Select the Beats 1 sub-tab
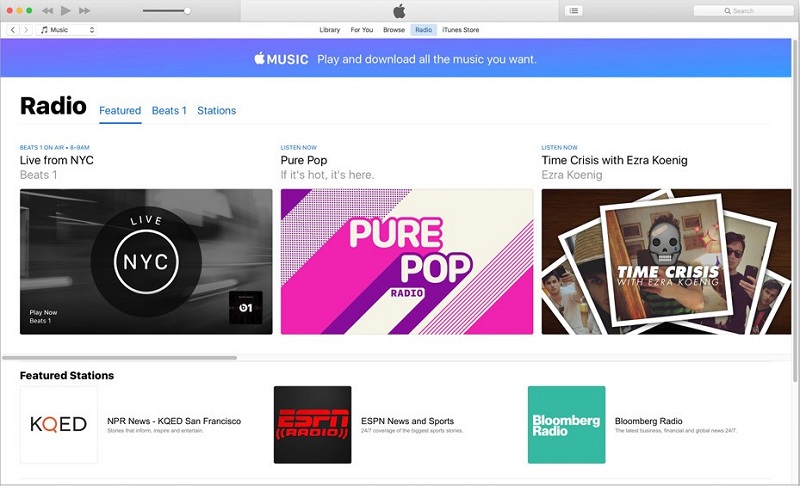800x486 pixels. pyautogui.click(x=169, y=111)
